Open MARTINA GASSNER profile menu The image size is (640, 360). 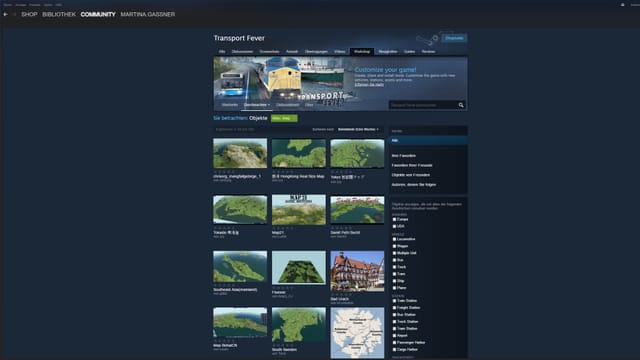(x=148, y=14)
